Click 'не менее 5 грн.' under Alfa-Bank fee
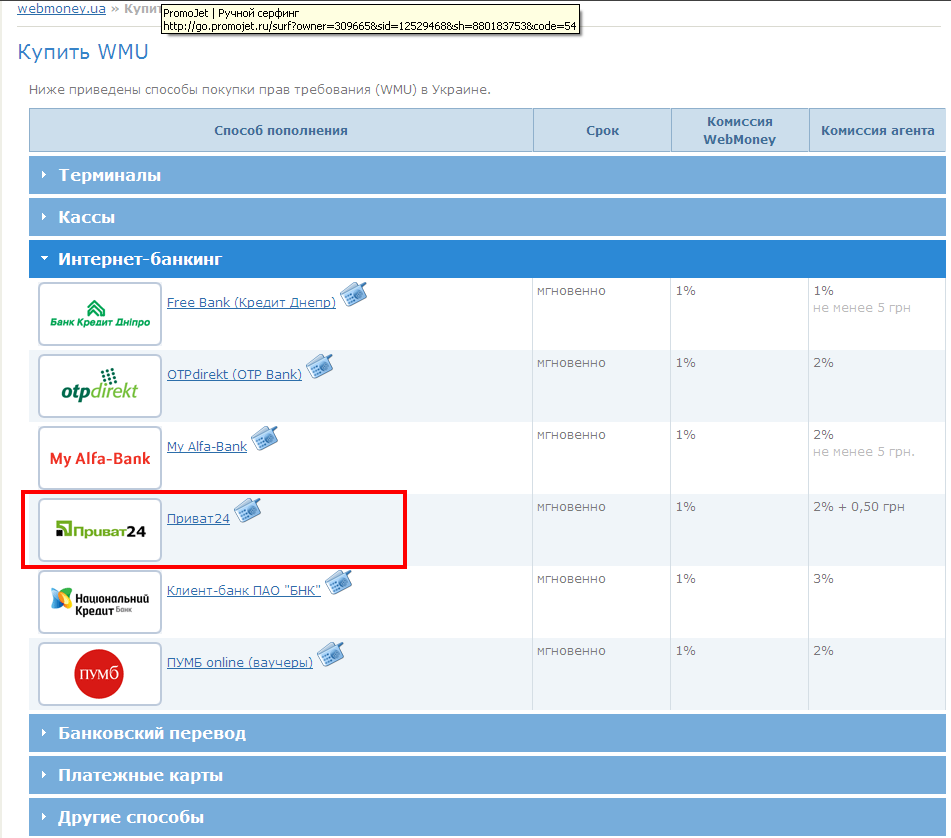This screenshot has height=838, width=951. pos(864,452)
